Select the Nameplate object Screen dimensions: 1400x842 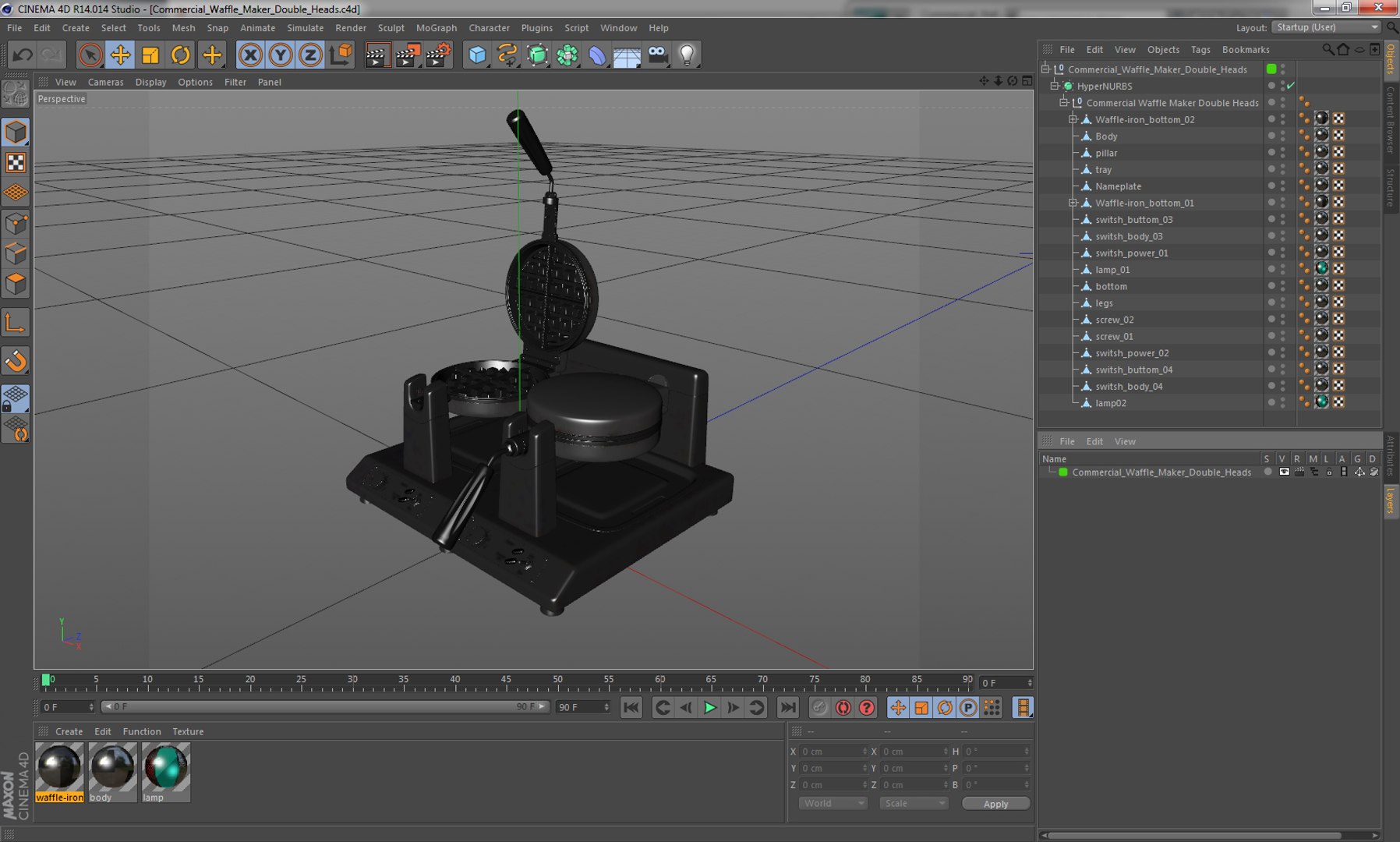(1118, 186)
